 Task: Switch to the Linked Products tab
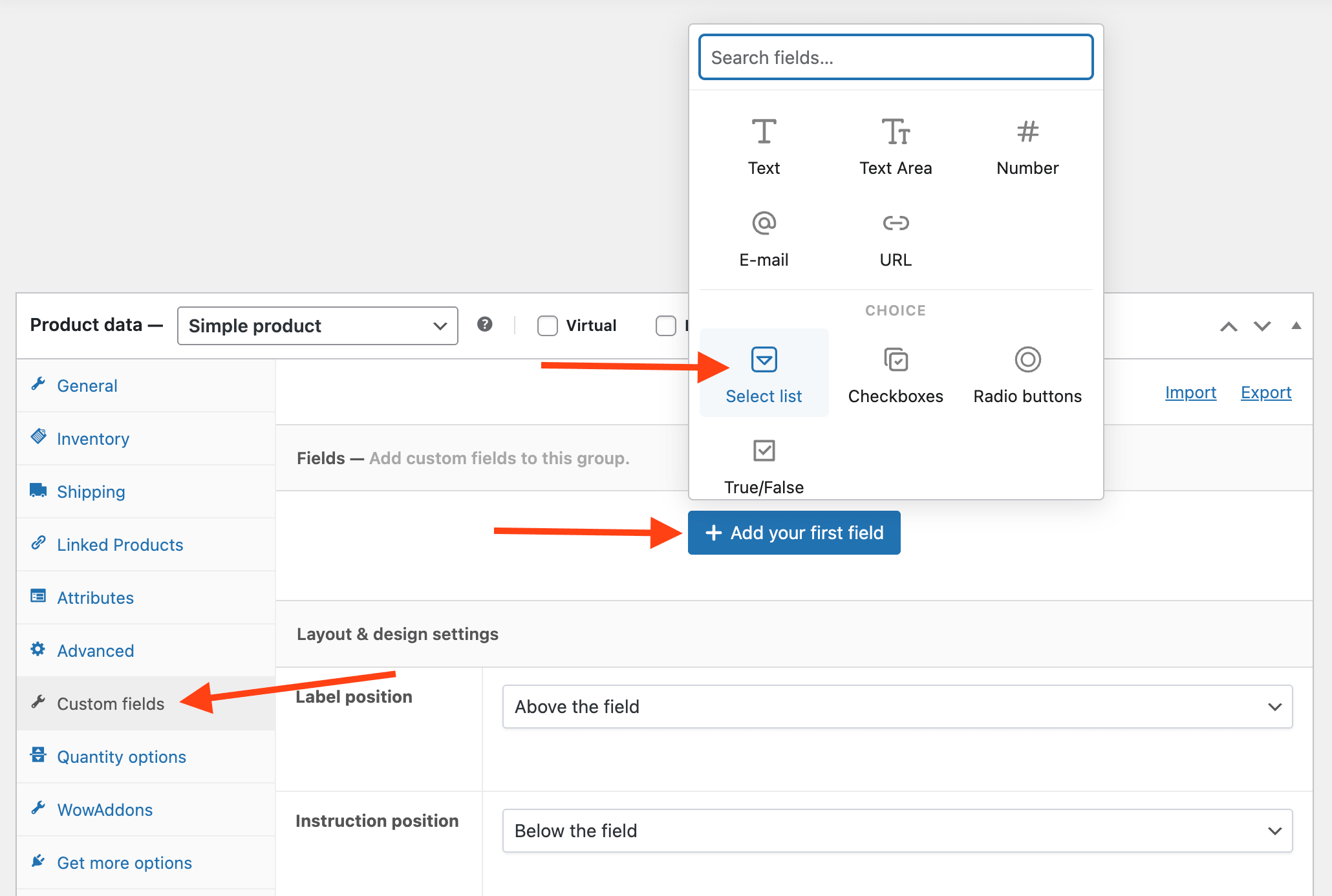[x=120, y=545]
